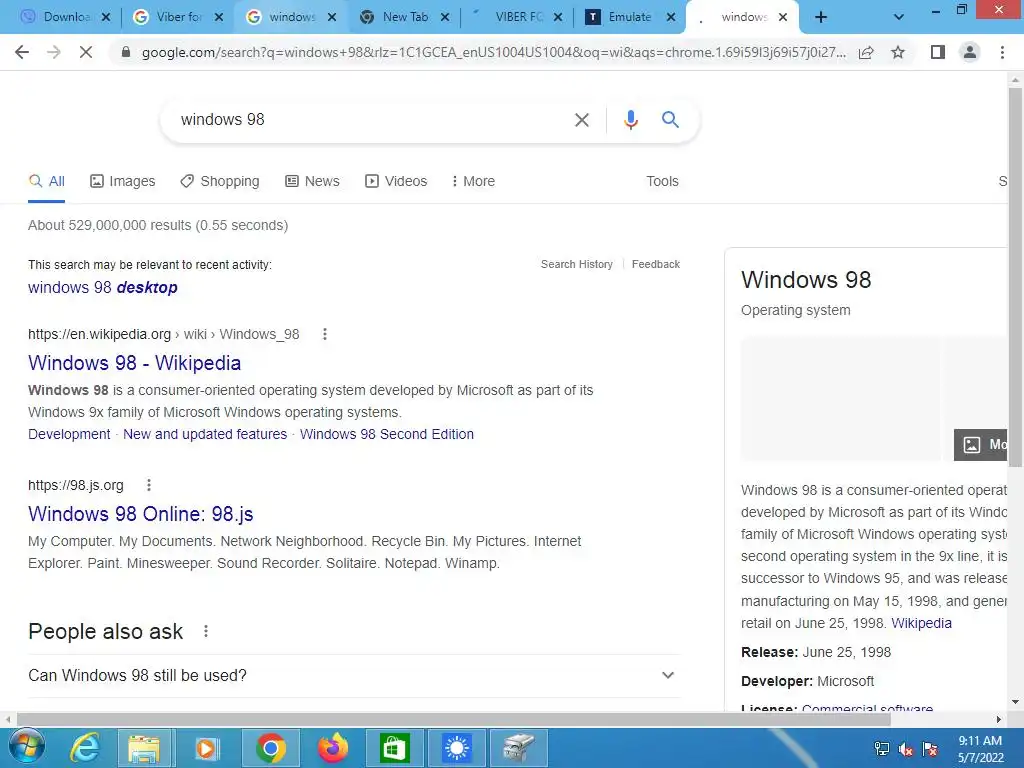This screenshot has width=1024, height=768.
Task: Click the horizontal scrollbar thumb
Action: (454, 719)
